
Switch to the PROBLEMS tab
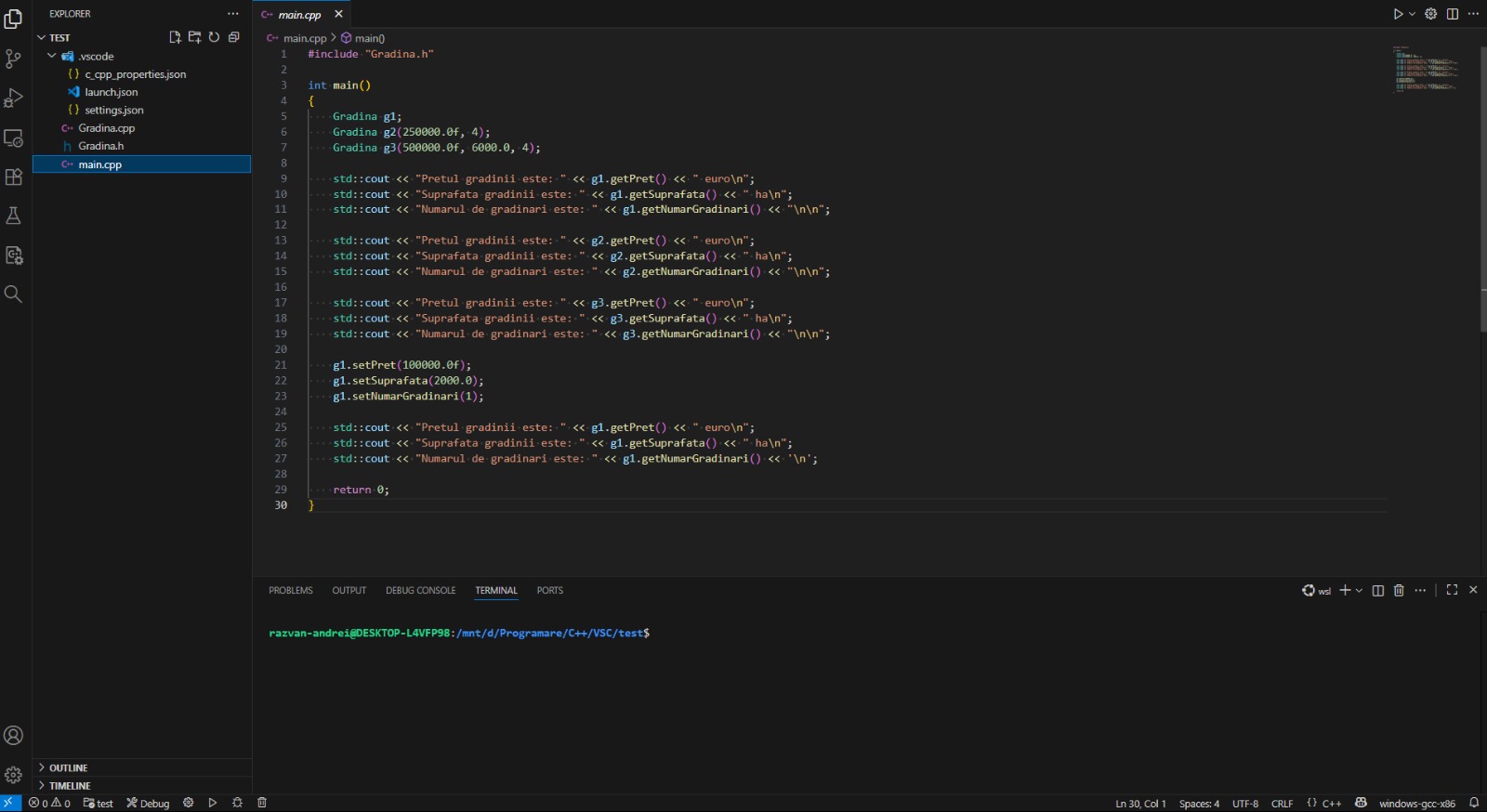291,591
